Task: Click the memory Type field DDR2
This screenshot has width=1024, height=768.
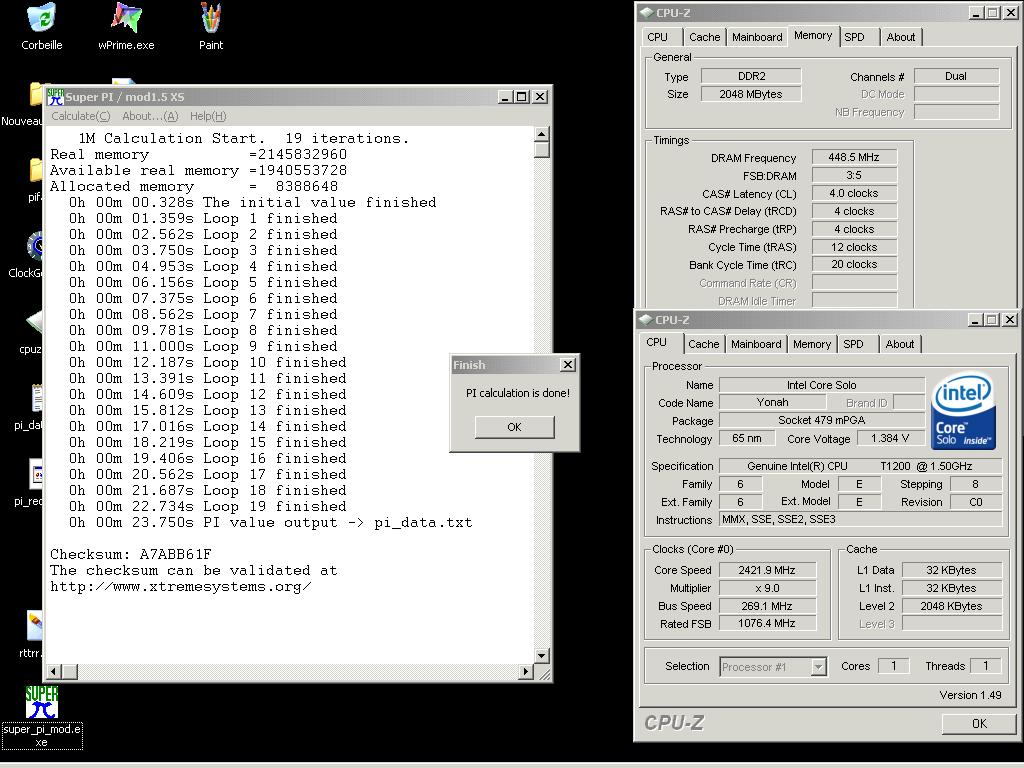Action: point(751,76)
